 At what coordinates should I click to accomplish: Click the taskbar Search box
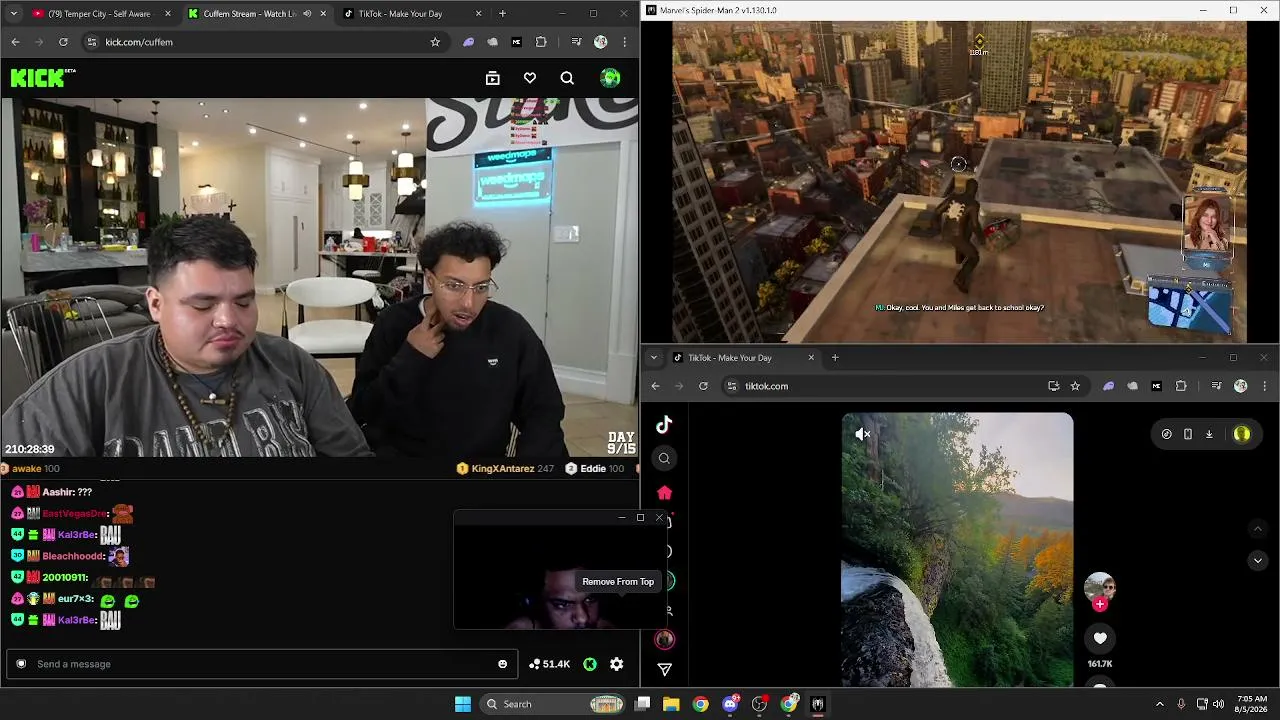click(554, 704)
